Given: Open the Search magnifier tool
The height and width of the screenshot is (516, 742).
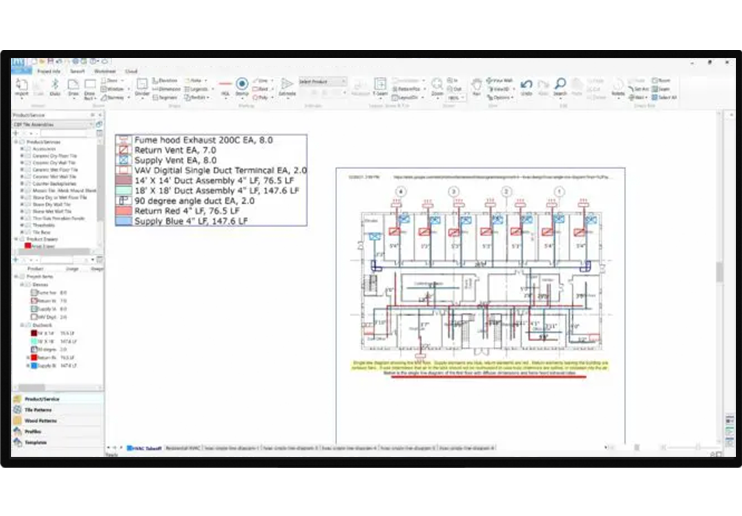Looking at the screenshot, I should pos(561,86).
